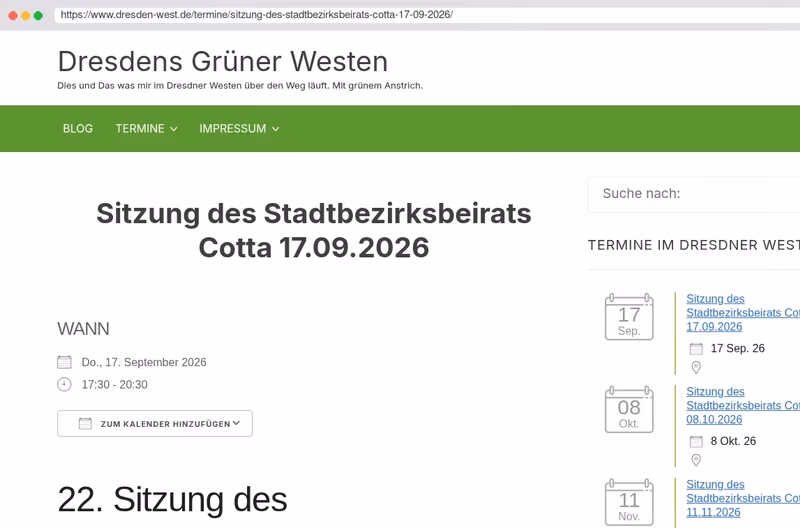
Task: Open the Zum Kalender hinzufügen dropdown
Action: [155, 423]
